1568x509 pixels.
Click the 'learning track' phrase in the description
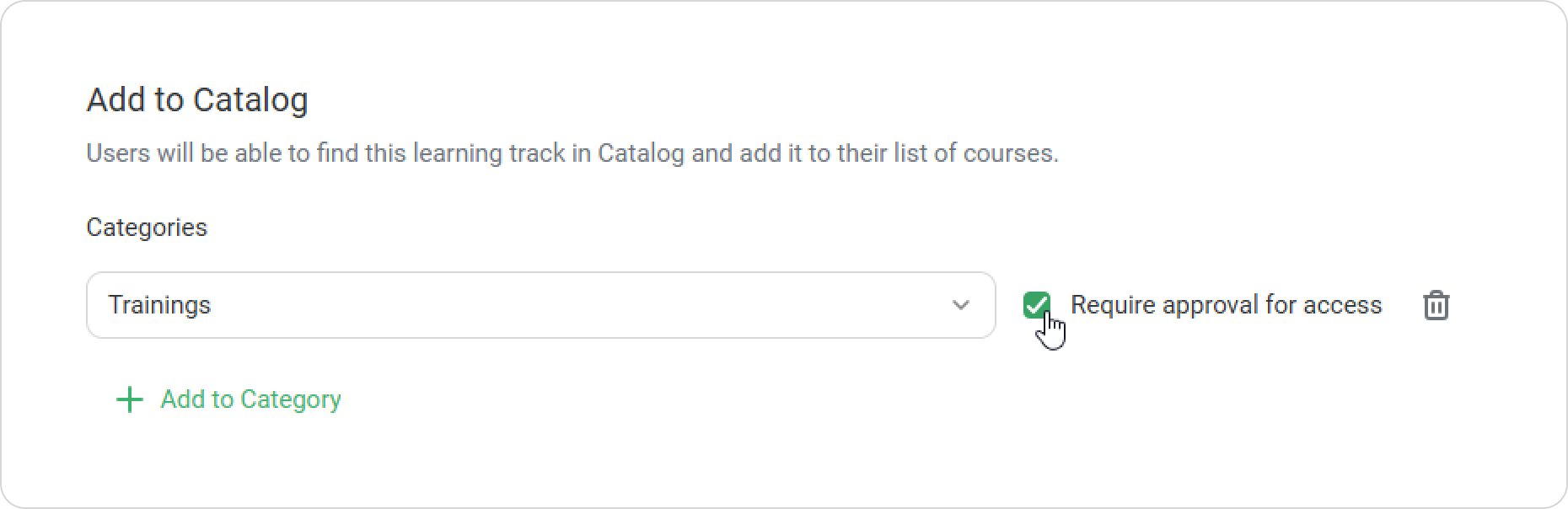point(465,153)
